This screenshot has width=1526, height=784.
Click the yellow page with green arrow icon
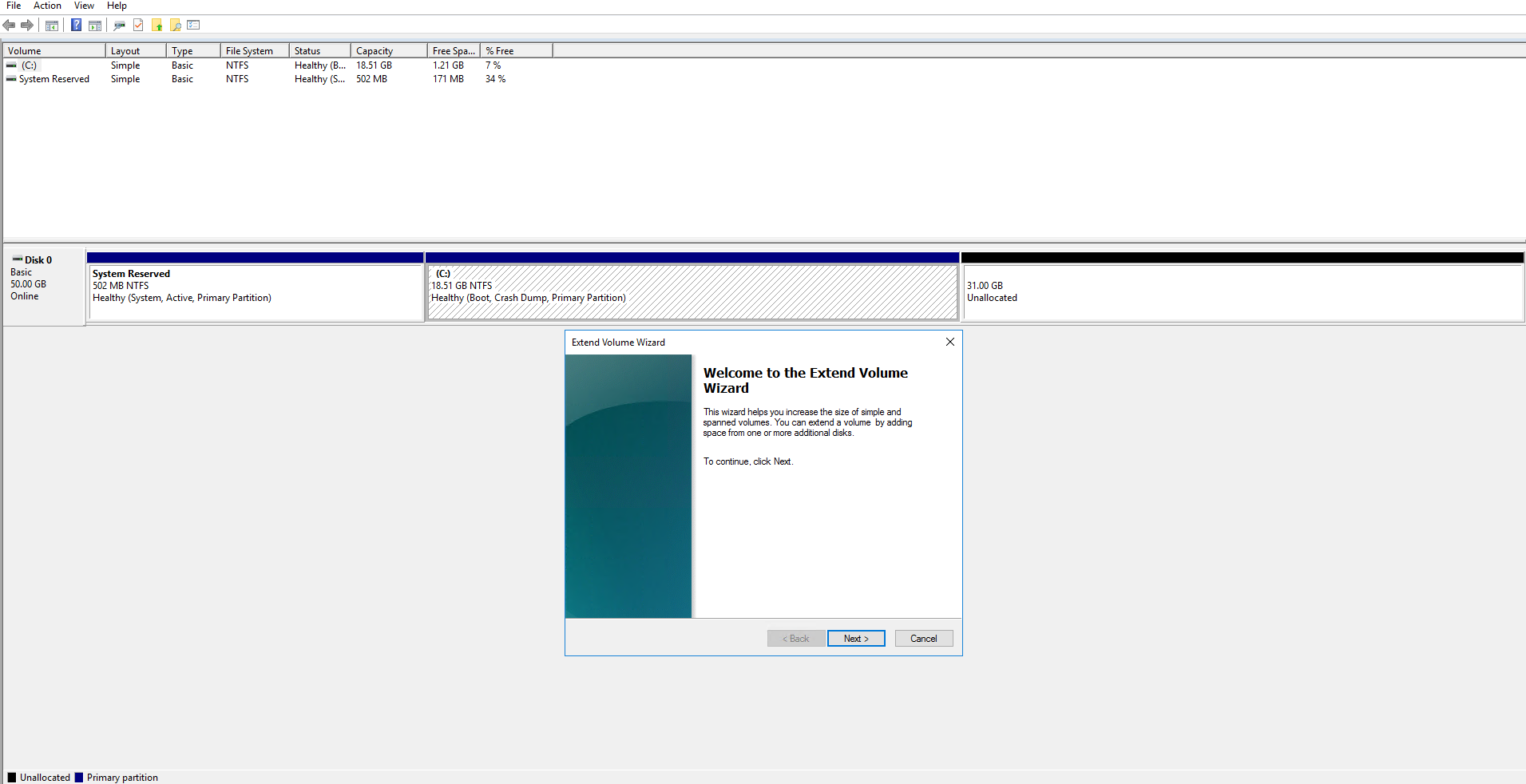click(157, 25)
